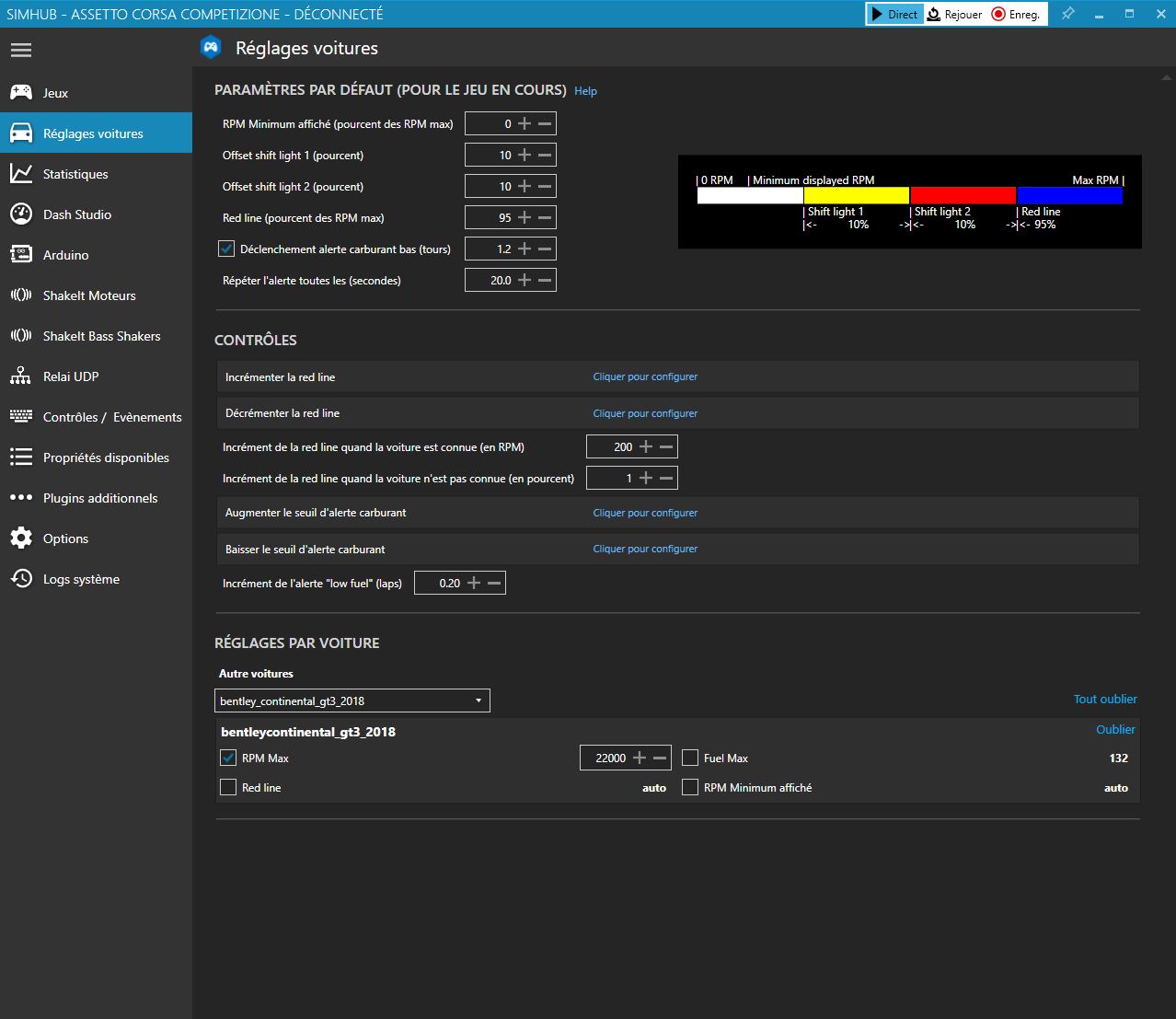
Task: Click the Options gear icon
Action: tap(21, 538)
